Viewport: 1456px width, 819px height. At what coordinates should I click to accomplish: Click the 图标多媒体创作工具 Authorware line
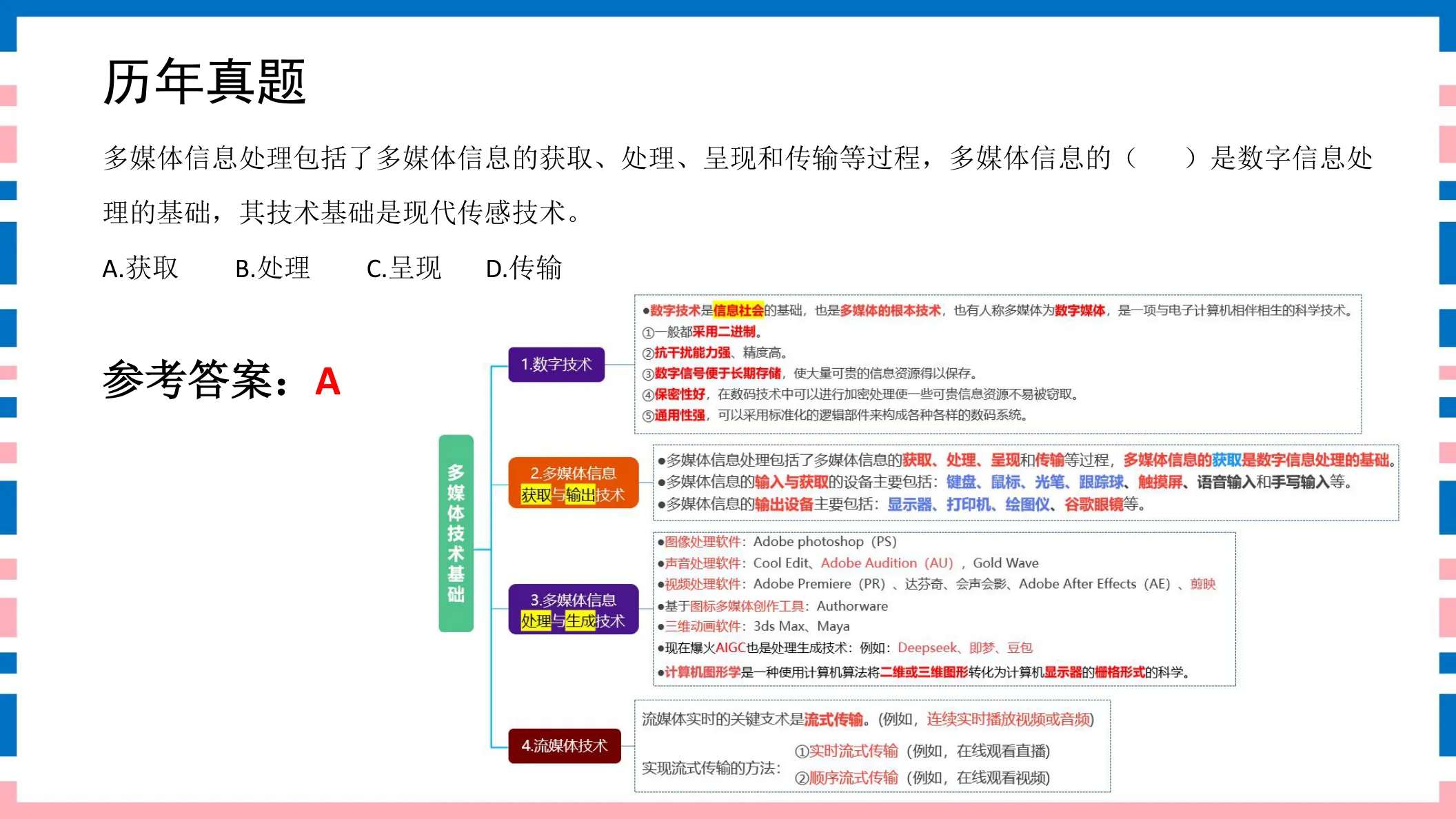coord(772,606)
